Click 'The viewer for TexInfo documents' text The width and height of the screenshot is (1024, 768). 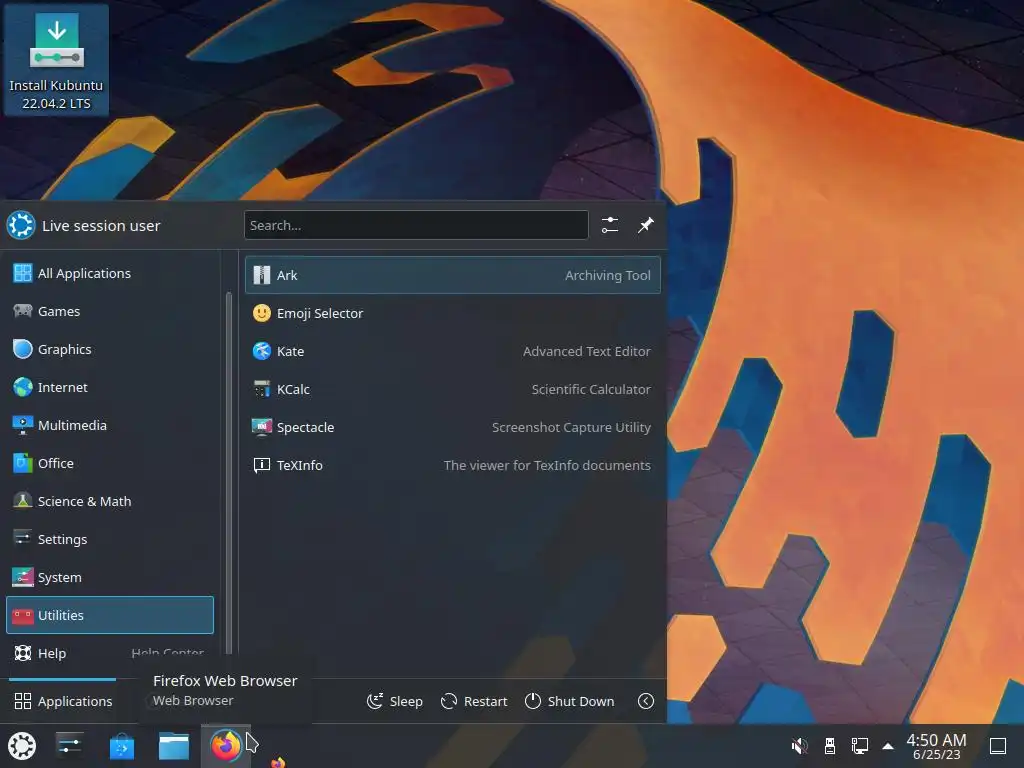click(547, 464)
